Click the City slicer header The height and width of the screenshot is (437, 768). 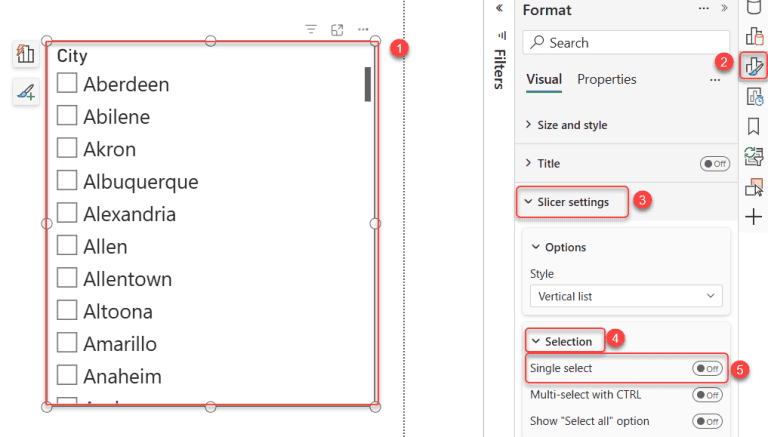point(72,56)
